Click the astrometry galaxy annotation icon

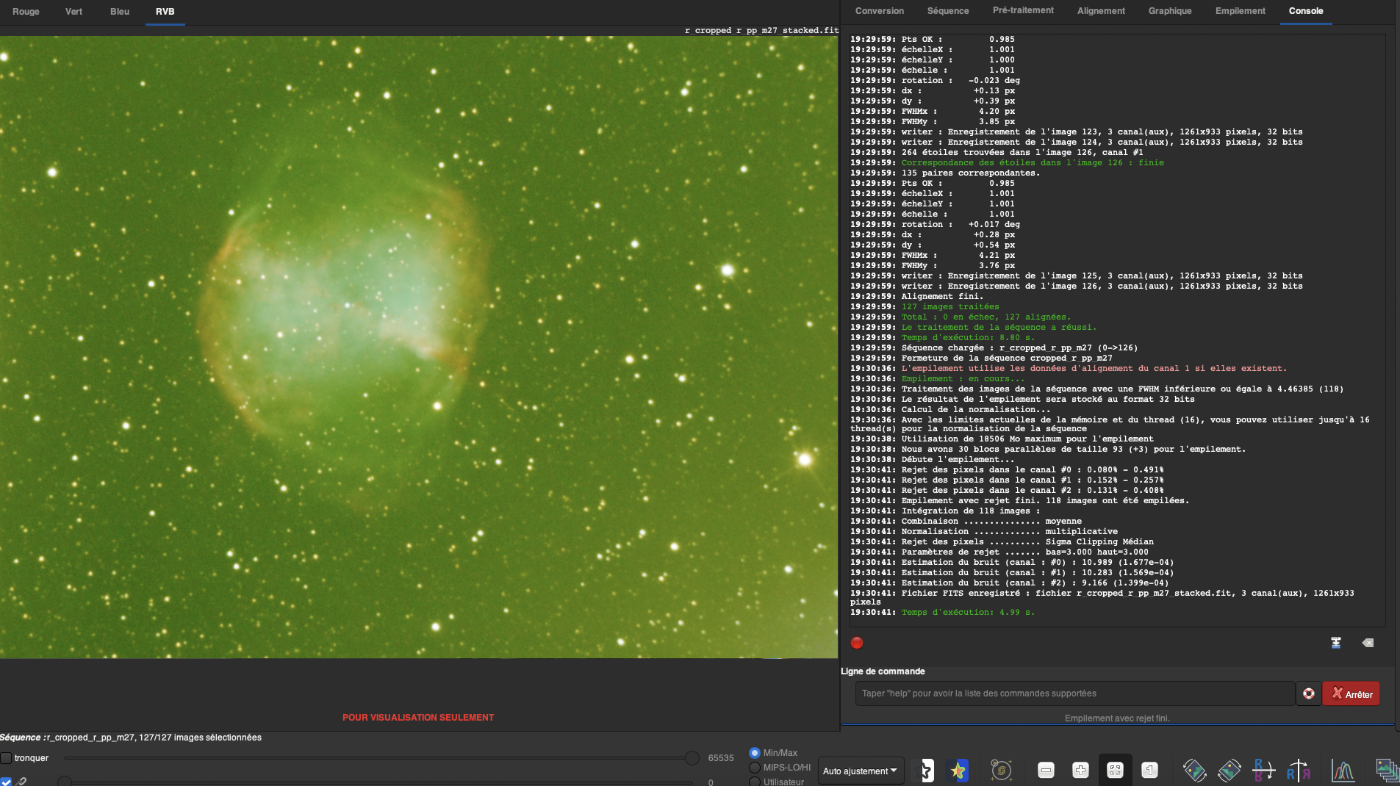[x=1001, y=770]
